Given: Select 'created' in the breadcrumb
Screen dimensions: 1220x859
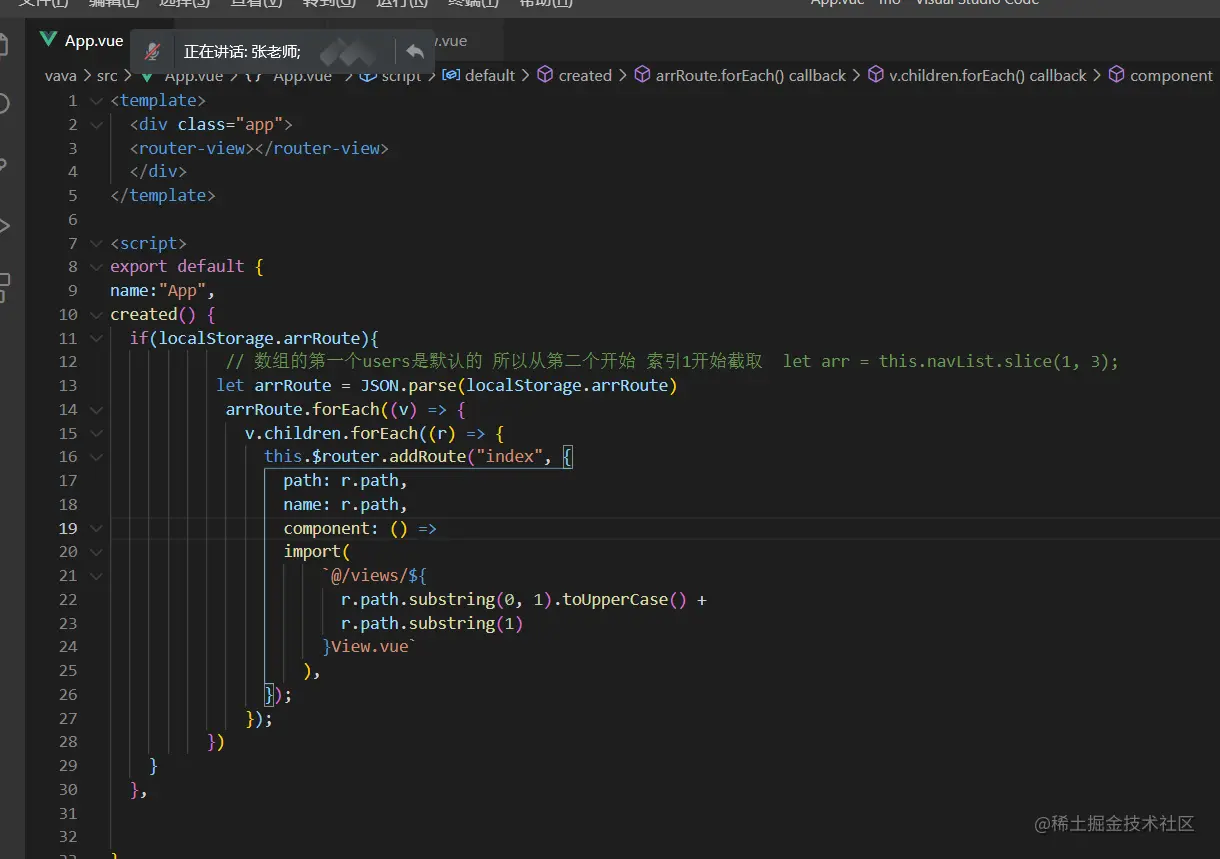Looking at the screenshot, I should click(584, 76).
